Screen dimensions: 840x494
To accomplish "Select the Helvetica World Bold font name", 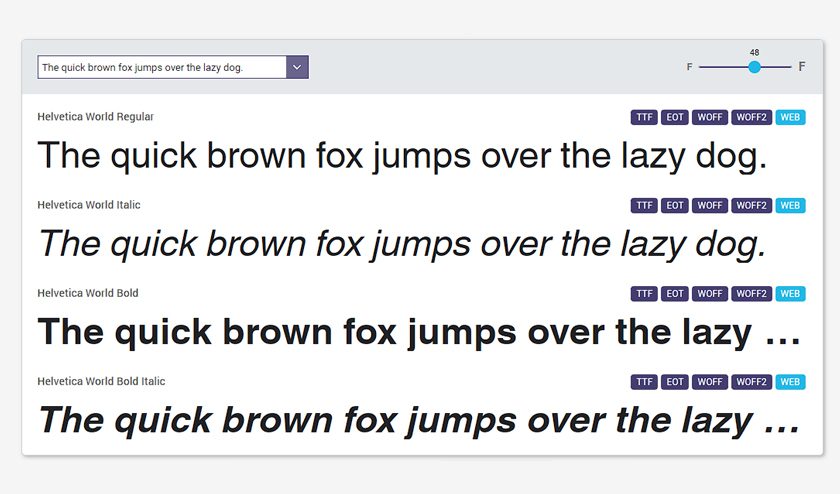I will pos(88,293).
